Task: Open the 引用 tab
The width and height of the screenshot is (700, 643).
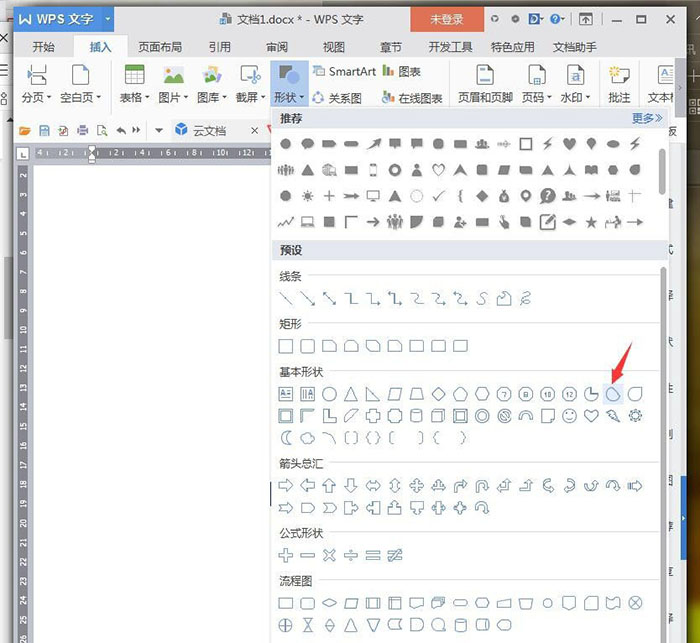Action: click(220, 47)
